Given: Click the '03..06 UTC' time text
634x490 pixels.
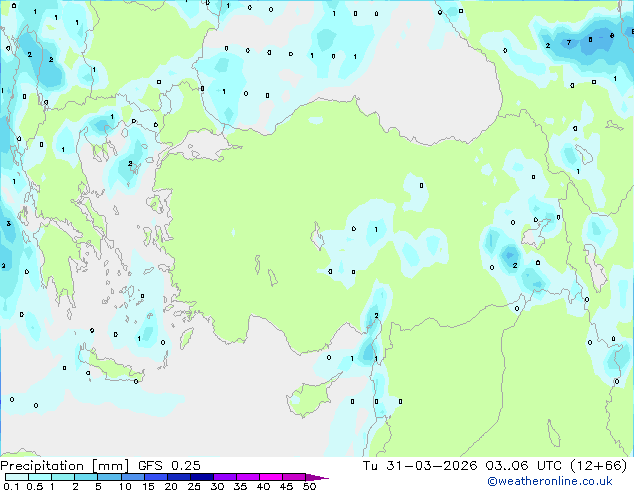Looking at the screenshot, I should click(x=523, y=466).
